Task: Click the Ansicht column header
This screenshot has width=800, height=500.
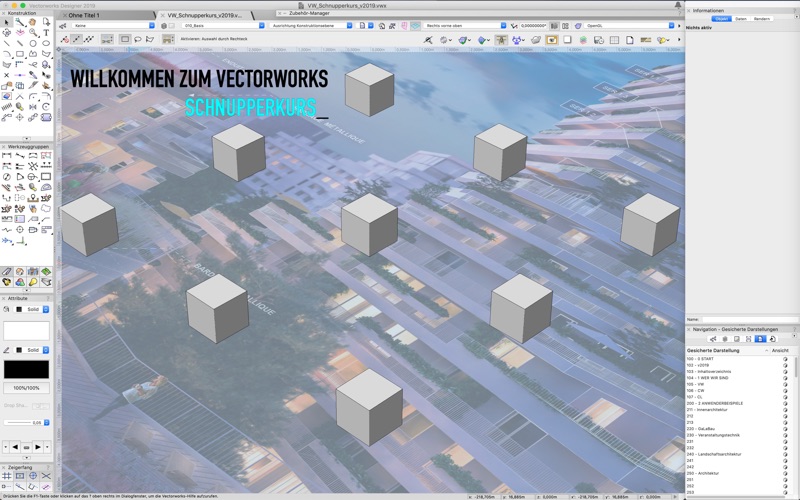Action: [x=780, y=351]
